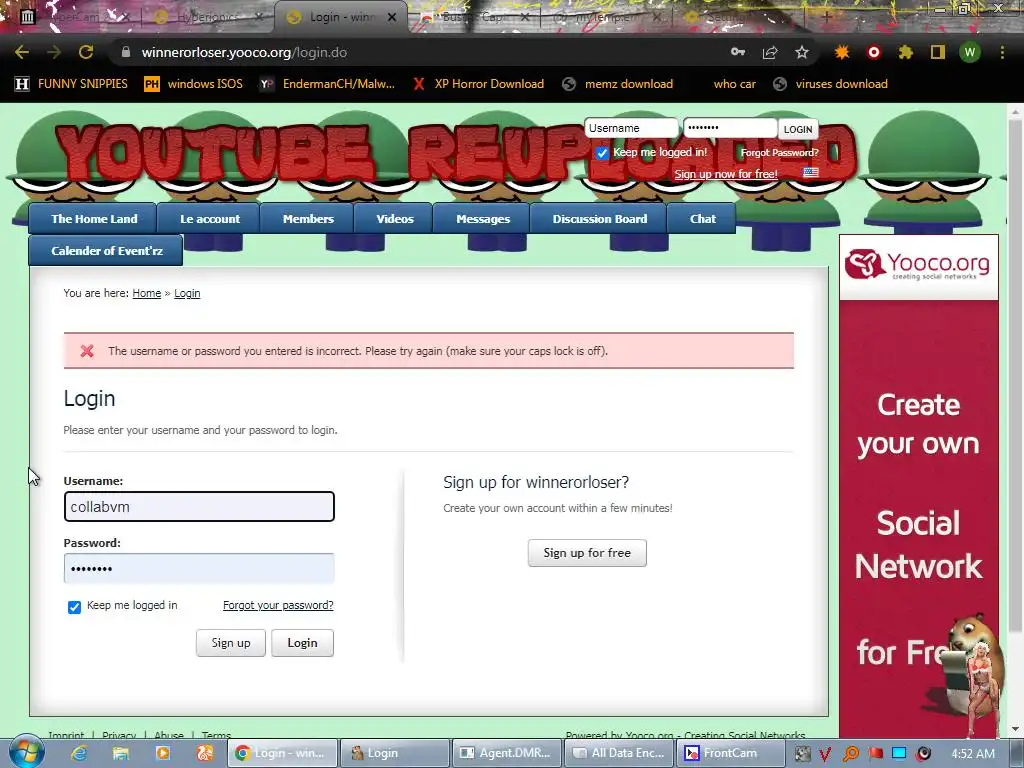Go back with the browser back arrow

click(x=22, y=52)
